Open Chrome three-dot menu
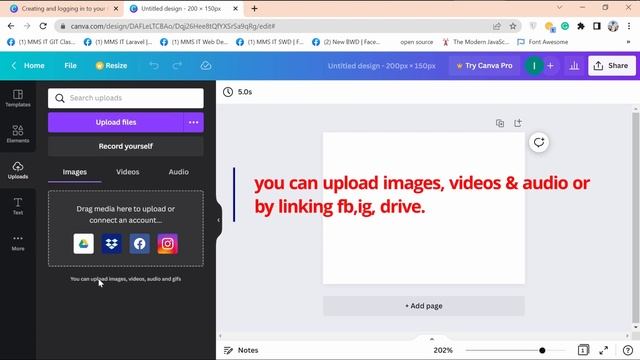Image resolution: width=640 pixels, height=360 pixels. [x=629, y=26]
